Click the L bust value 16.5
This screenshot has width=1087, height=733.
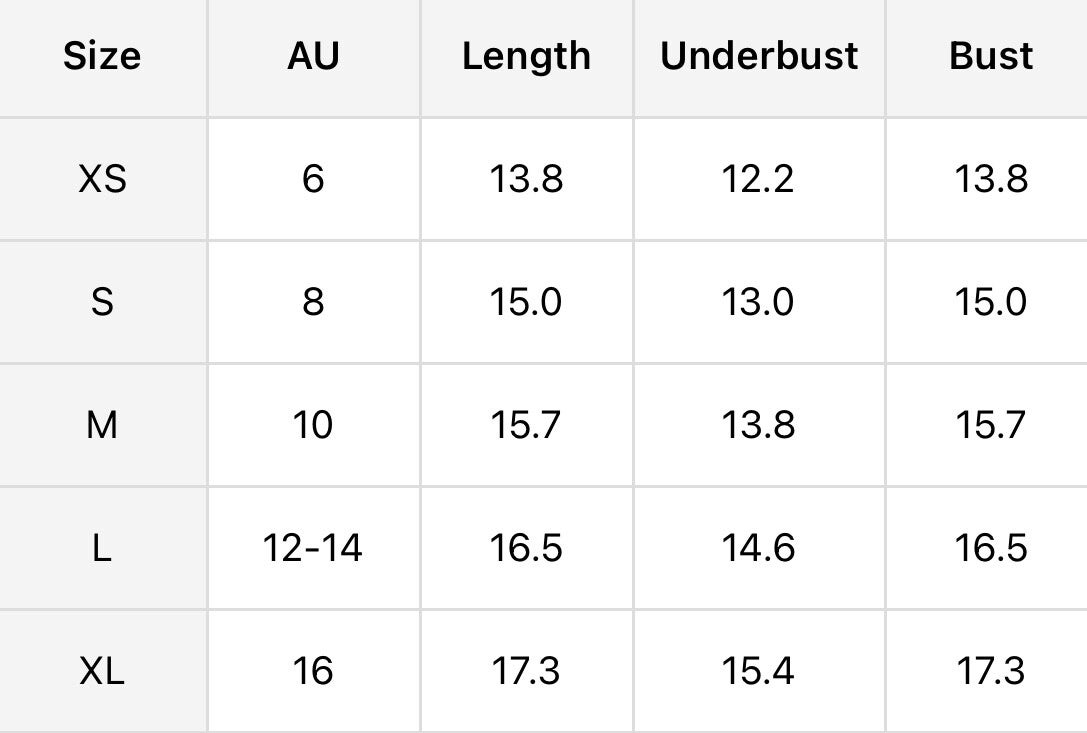(x=991, y=548)
